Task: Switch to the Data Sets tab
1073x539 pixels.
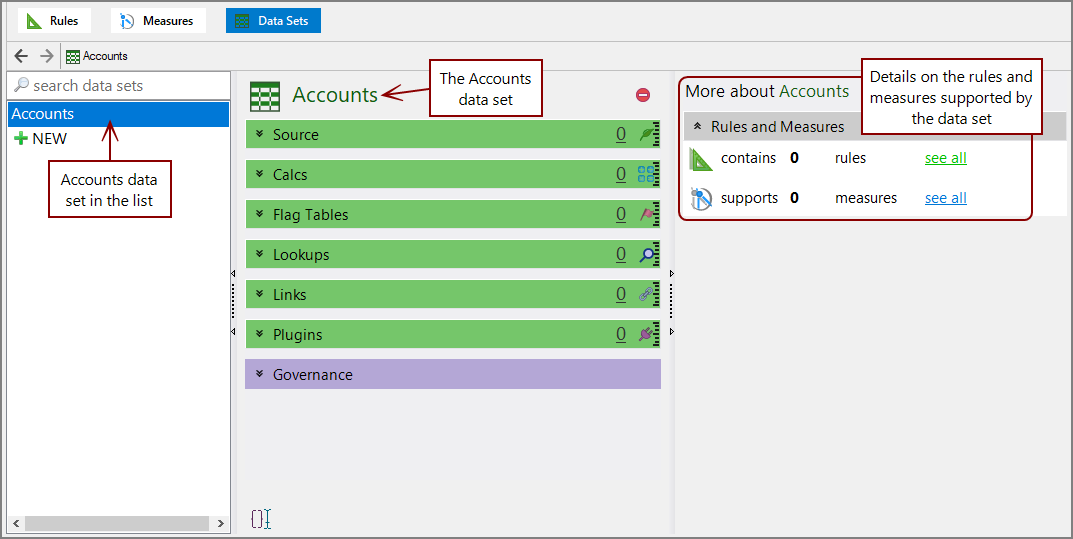Action: coord(273,21)
